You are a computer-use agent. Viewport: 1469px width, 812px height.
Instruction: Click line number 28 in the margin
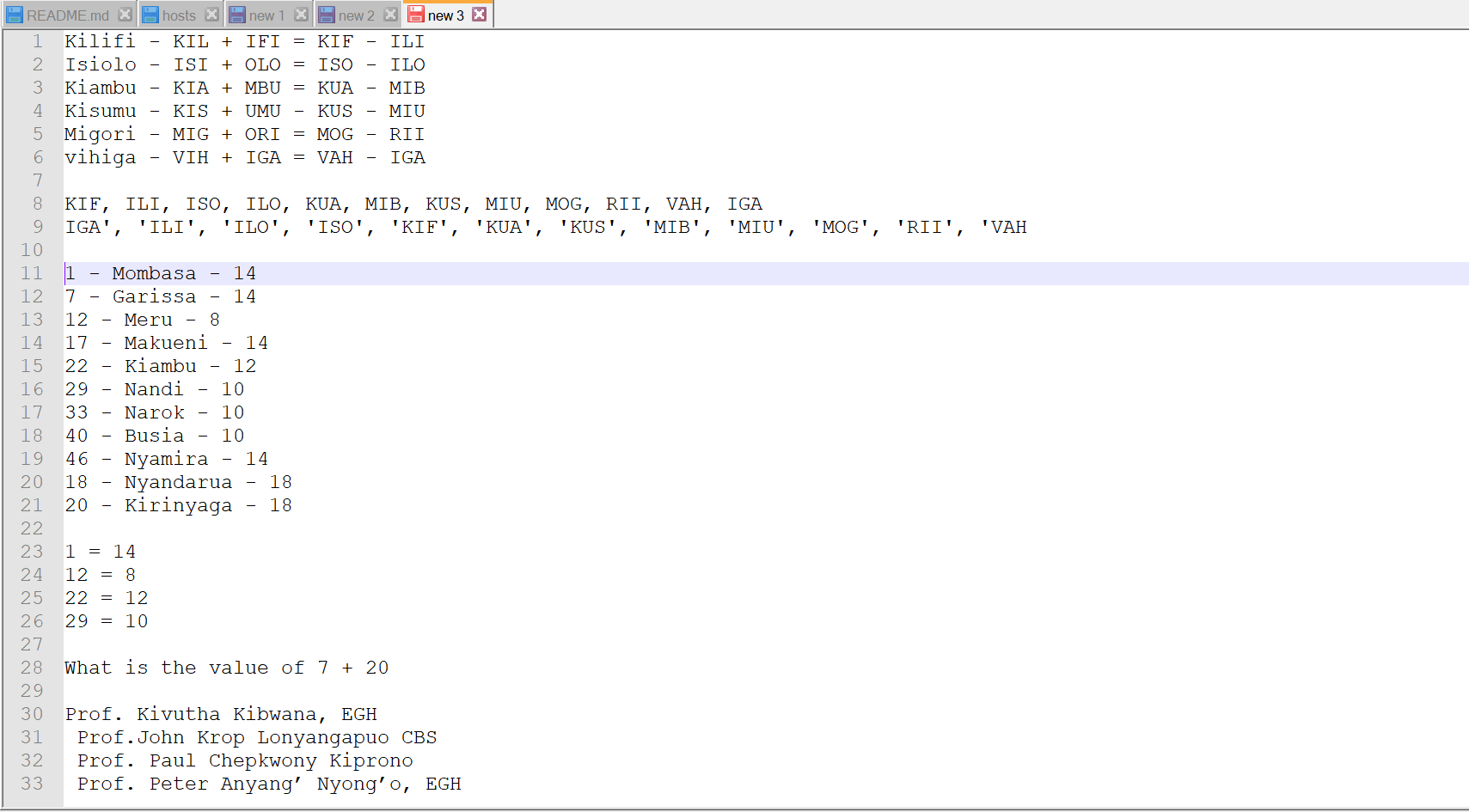coord(32,668)
